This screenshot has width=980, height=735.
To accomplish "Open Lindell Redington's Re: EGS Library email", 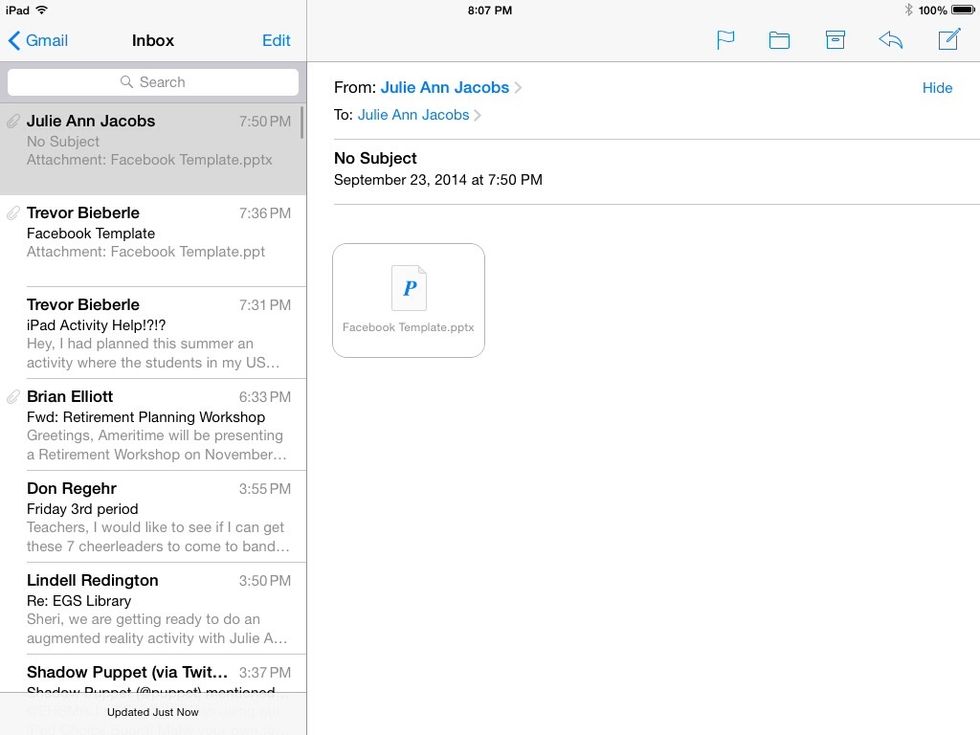I will click(x=153, y=608).
